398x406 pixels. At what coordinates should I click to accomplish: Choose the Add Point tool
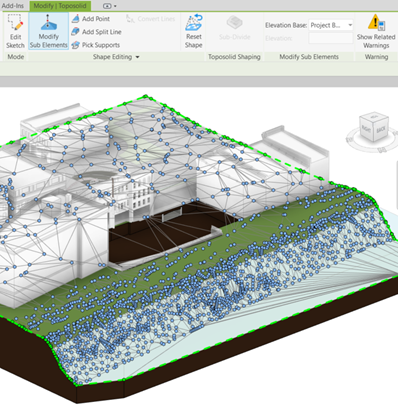[x=91, y=19]
